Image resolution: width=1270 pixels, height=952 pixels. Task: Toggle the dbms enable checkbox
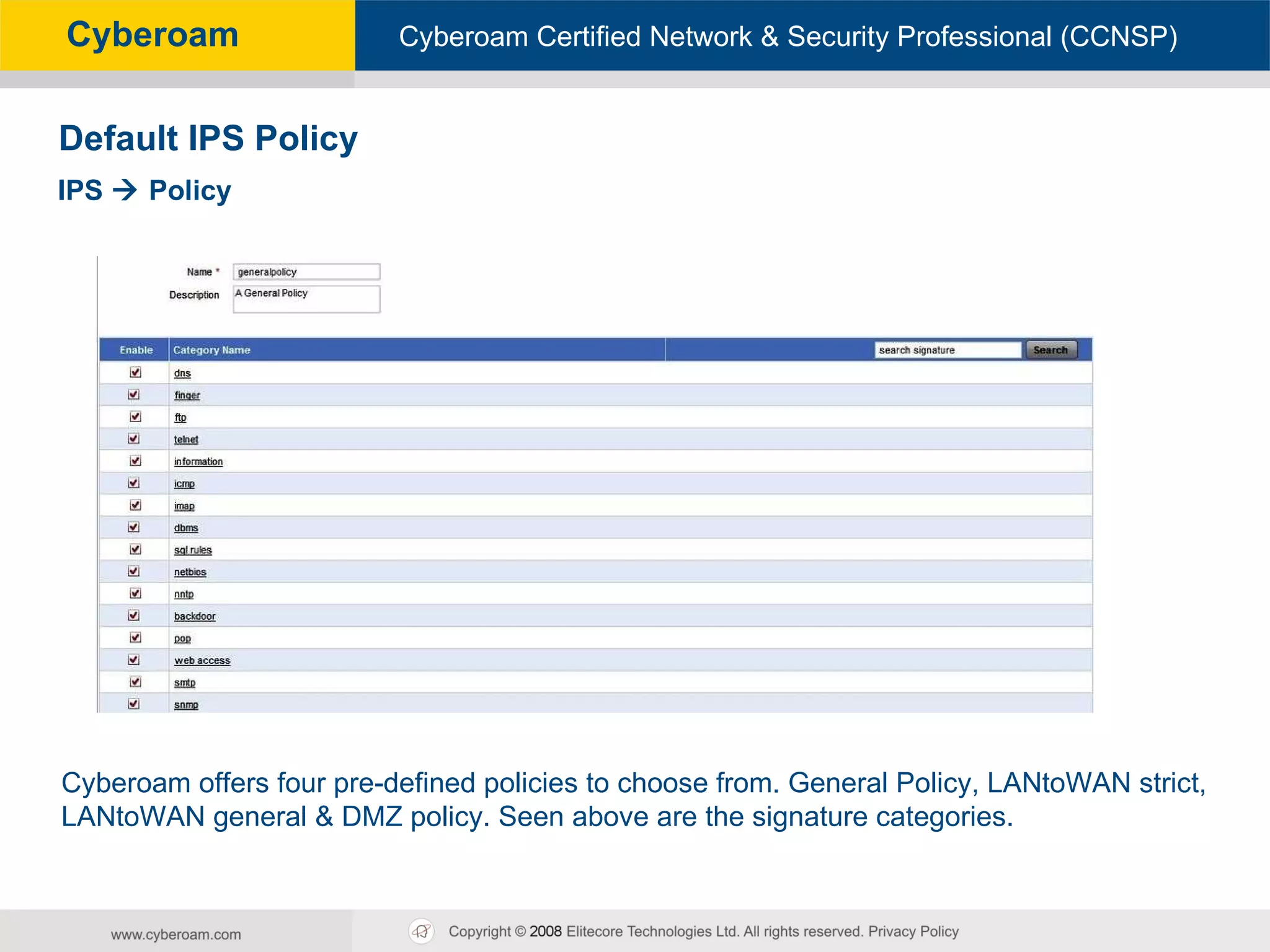tap(134, 527)
